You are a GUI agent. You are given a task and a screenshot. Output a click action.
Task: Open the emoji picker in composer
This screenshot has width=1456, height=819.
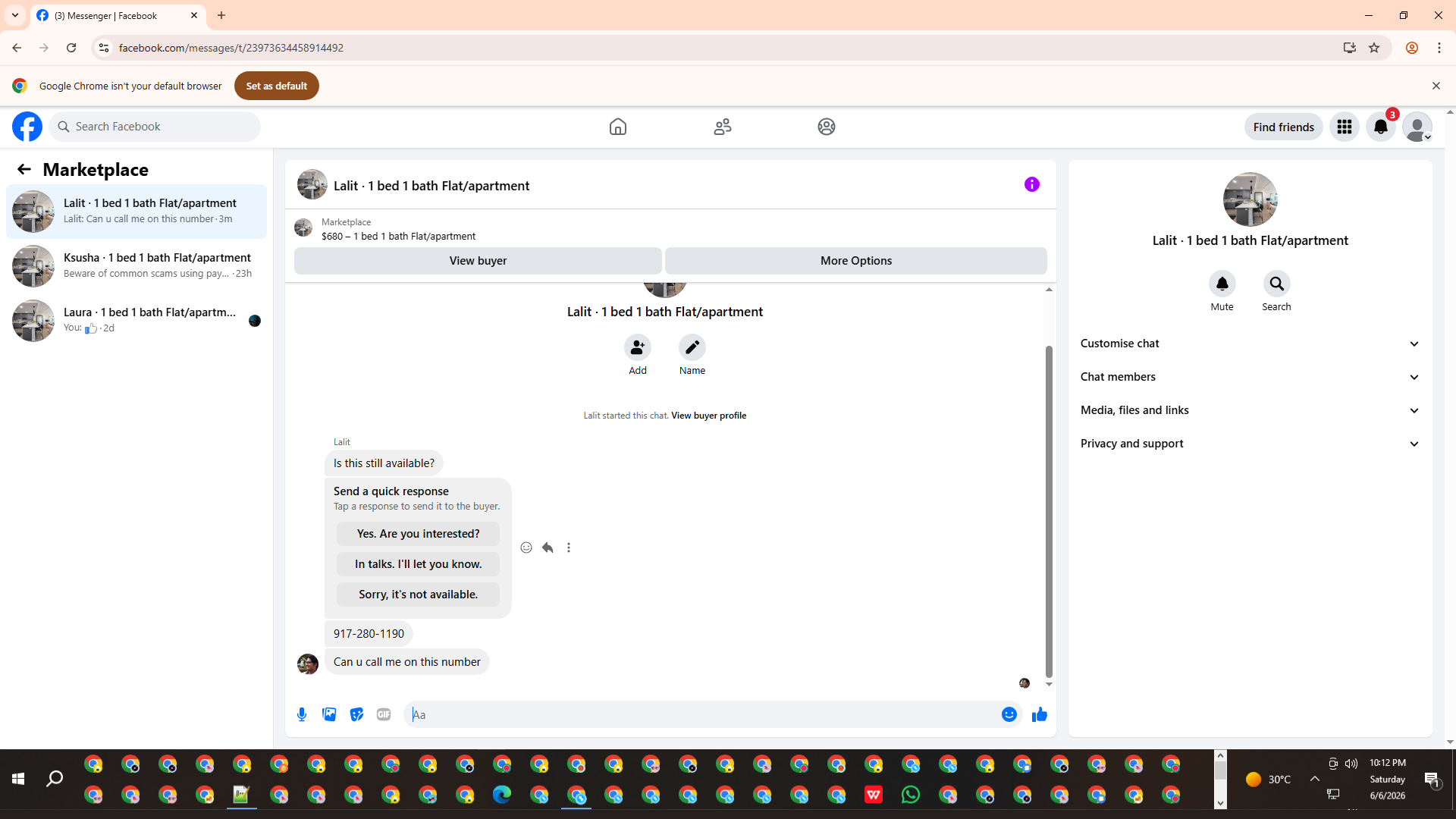(1009, 714)
